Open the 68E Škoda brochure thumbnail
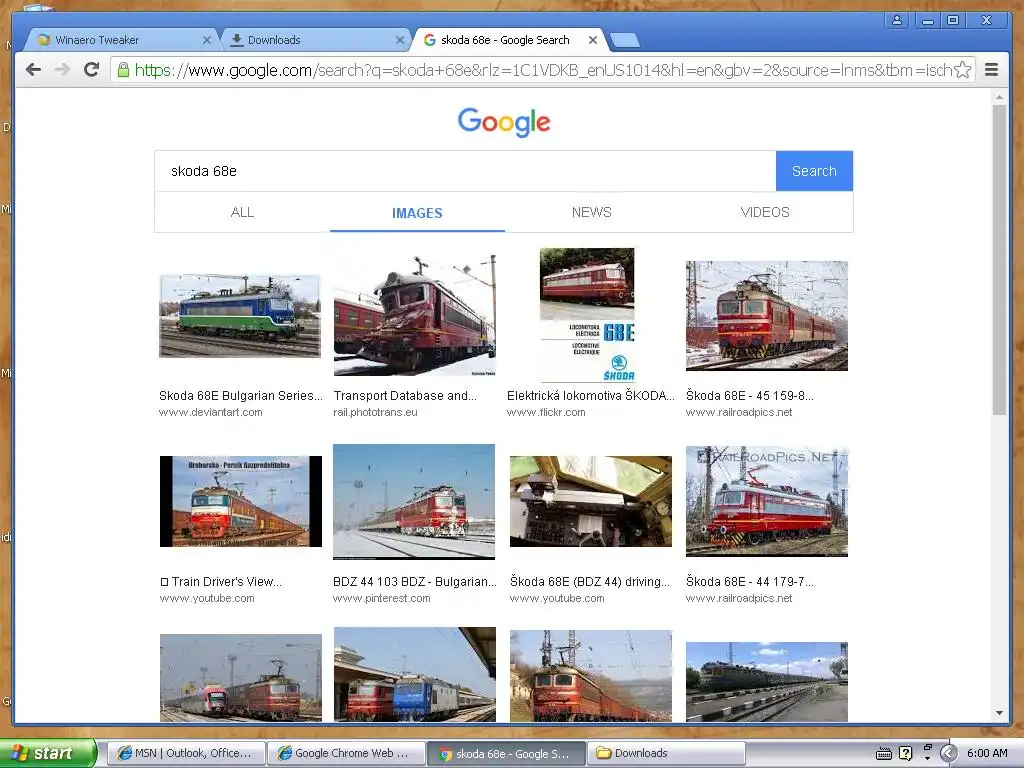The height and width of the screenshot is (768, 1024). (x=586, y=315)
